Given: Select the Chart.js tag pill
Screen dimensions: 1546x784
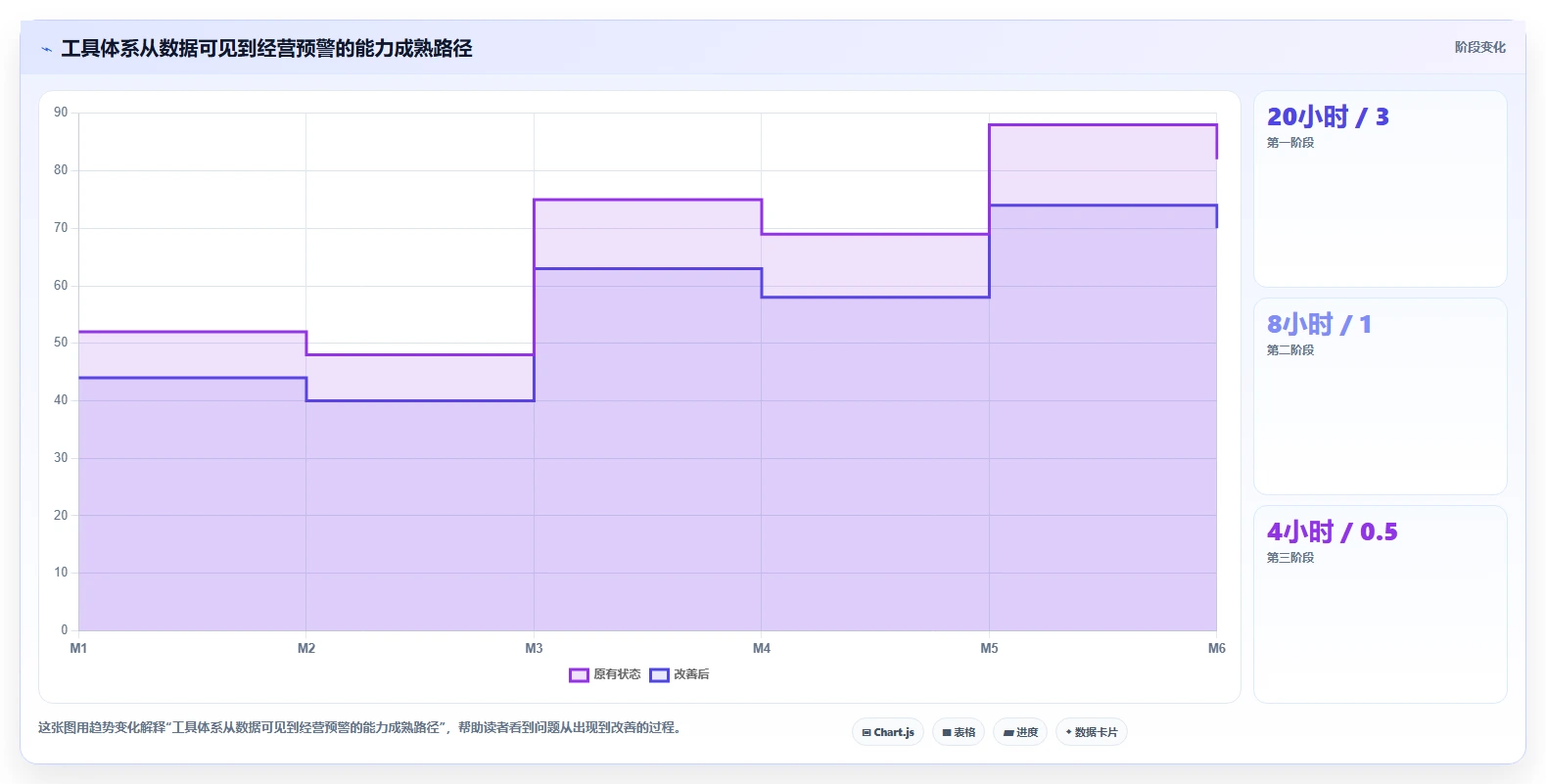Looking at the screenshot, I should 888,732.
